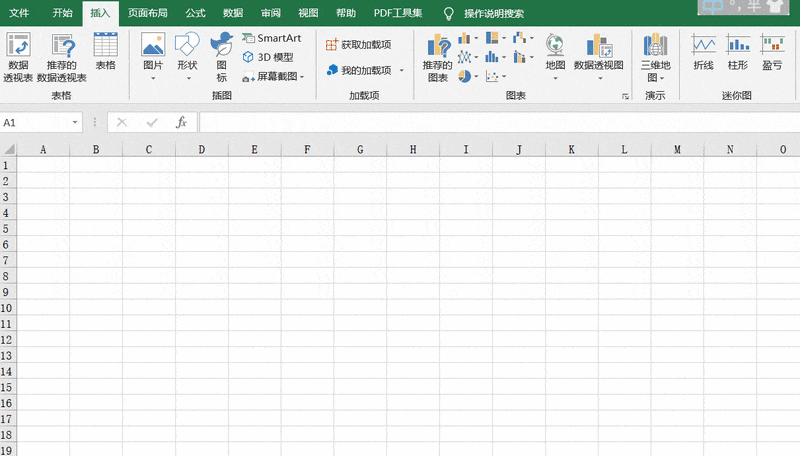The image size is (800, 456).
Task: Click the insert function fx icon
Action: tap(181, 122)
